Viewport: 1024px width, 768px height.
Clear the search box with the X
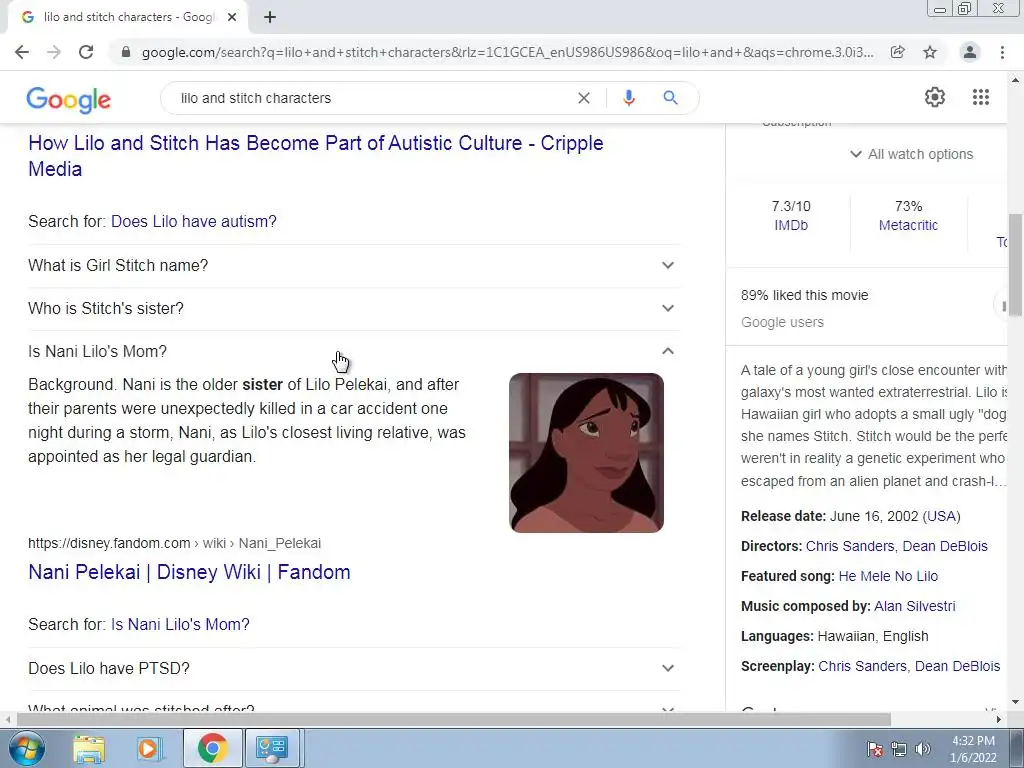(584, 98)
